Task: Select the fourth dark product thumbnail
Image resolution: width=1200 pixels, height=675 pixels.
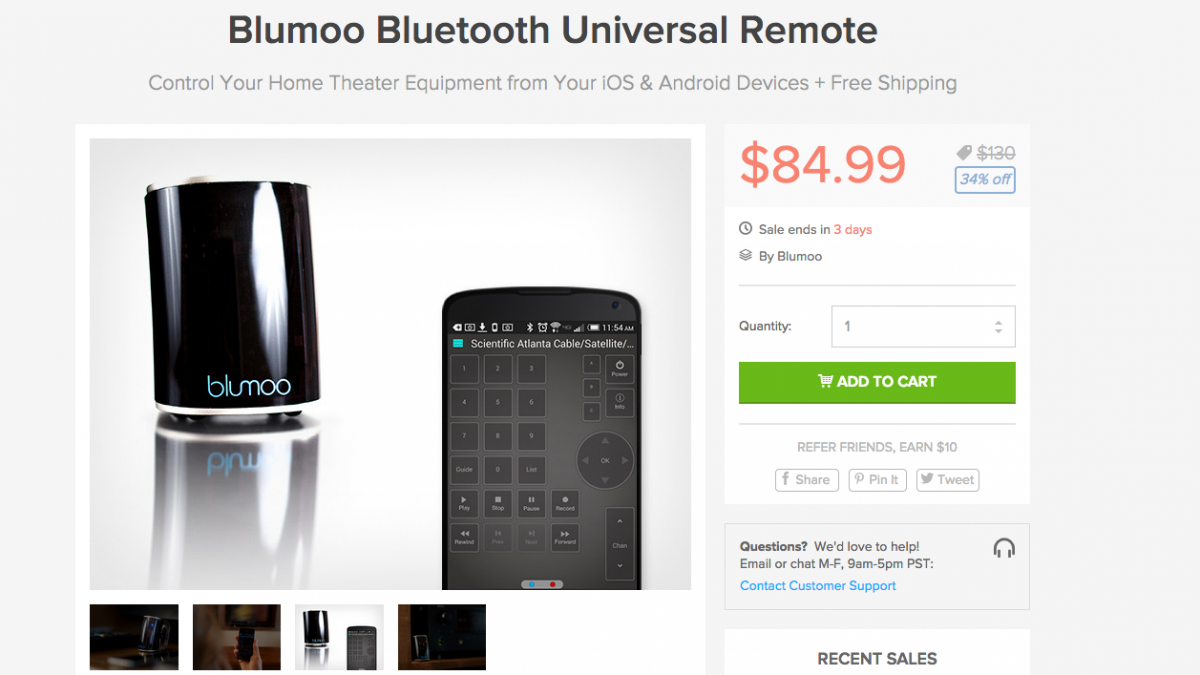Action: pyautogui.click(x=442, y=637)
